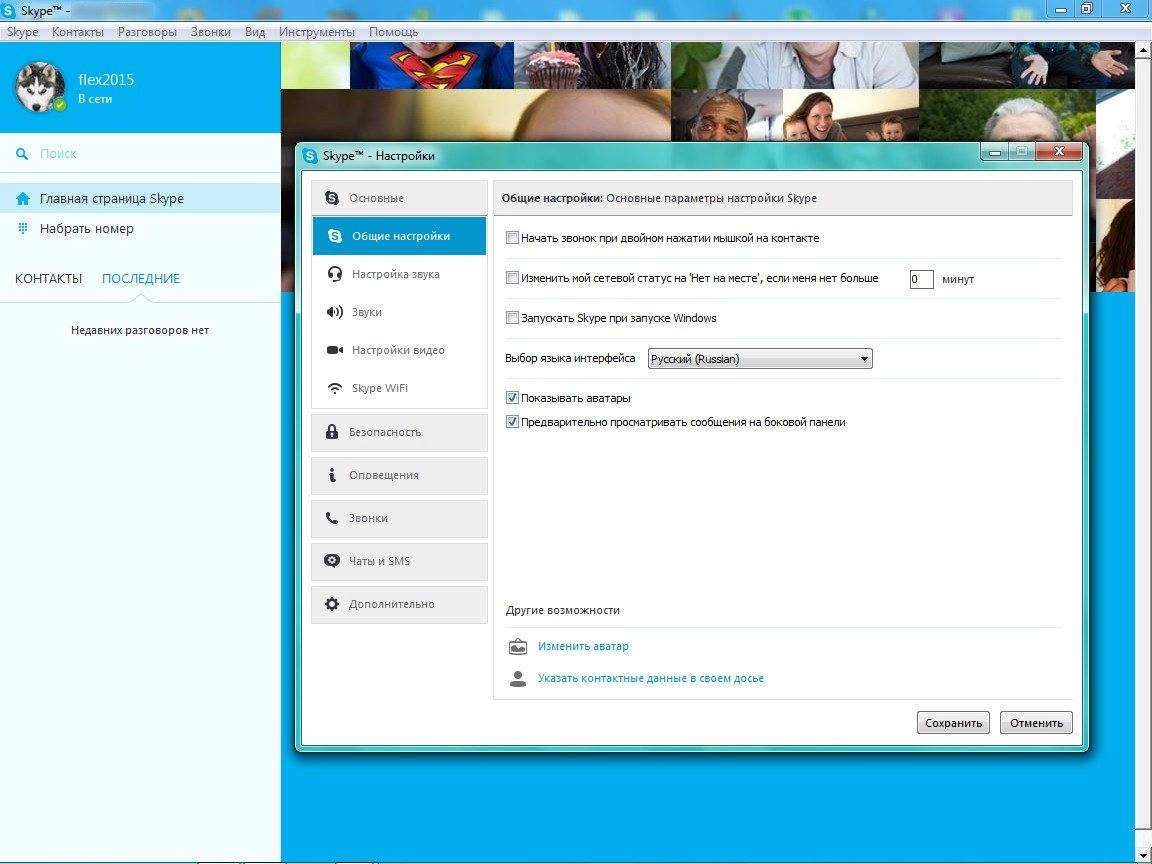Click the Skype icon in settings dialog title
1152x864 pixels.
point(310,156)
